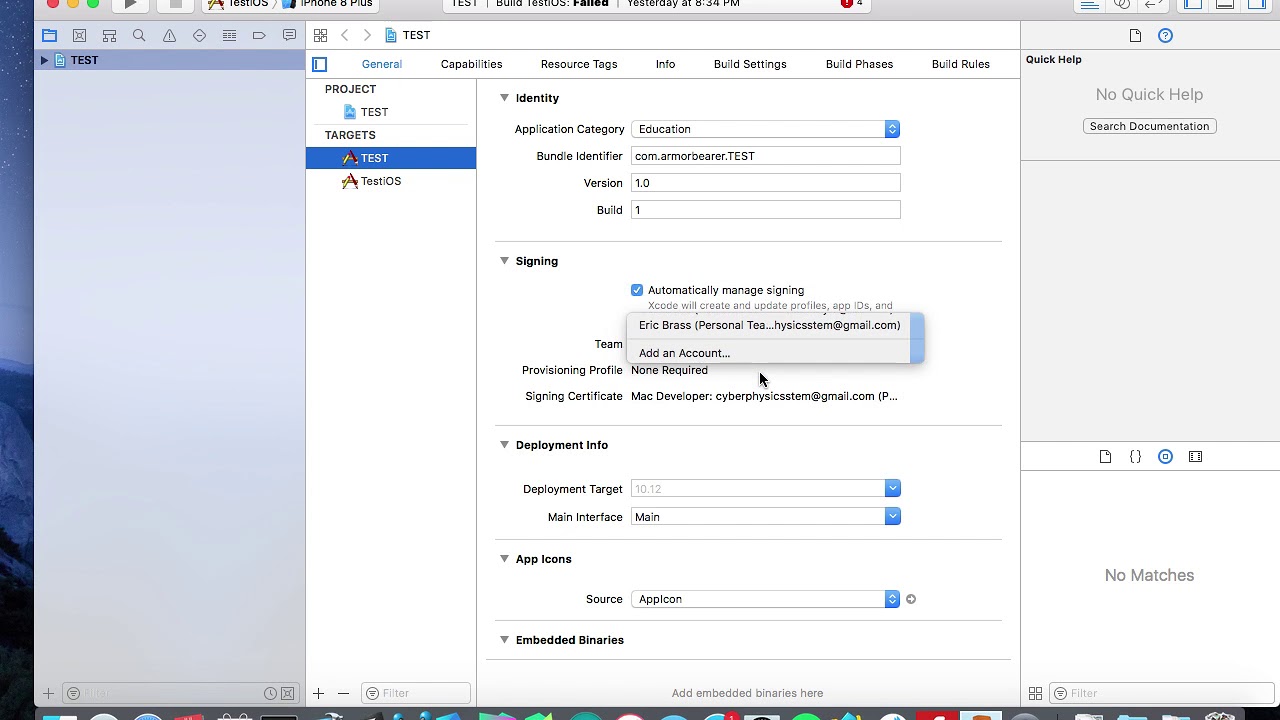The height and width of the screenshot is (720, 1280).
Task: Choose Eric Brass personal team option
Action: click(x=769, y=325)
